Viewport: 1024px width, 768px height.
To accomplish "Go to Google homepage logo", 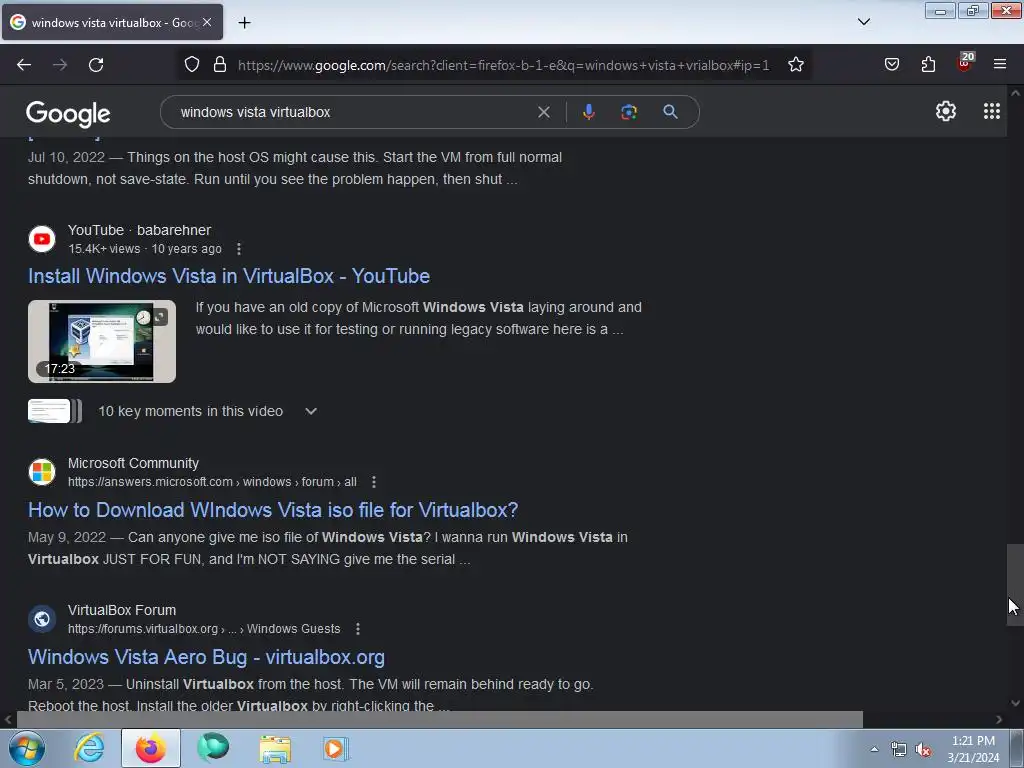I will [x=68, y=114].
